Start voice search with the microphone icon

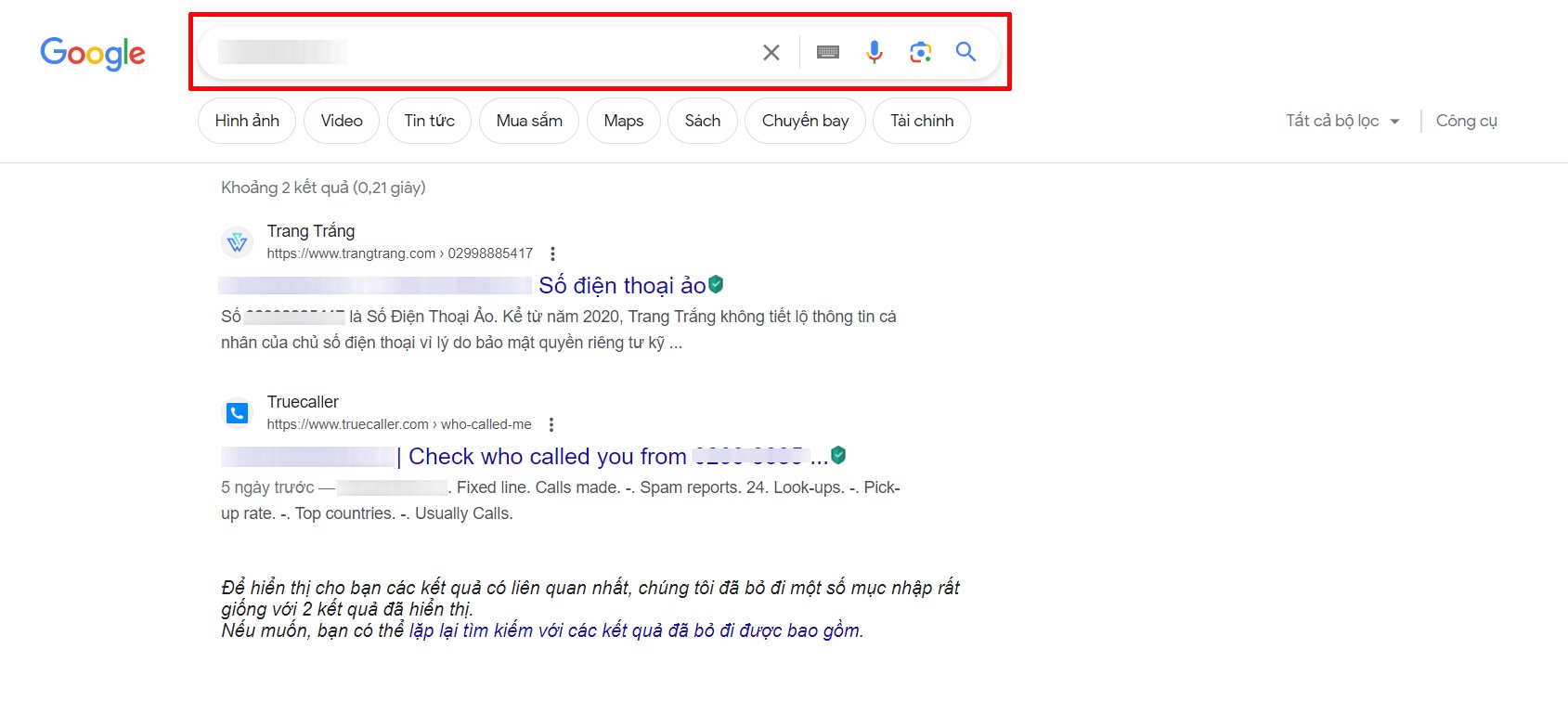coord(874,52)
